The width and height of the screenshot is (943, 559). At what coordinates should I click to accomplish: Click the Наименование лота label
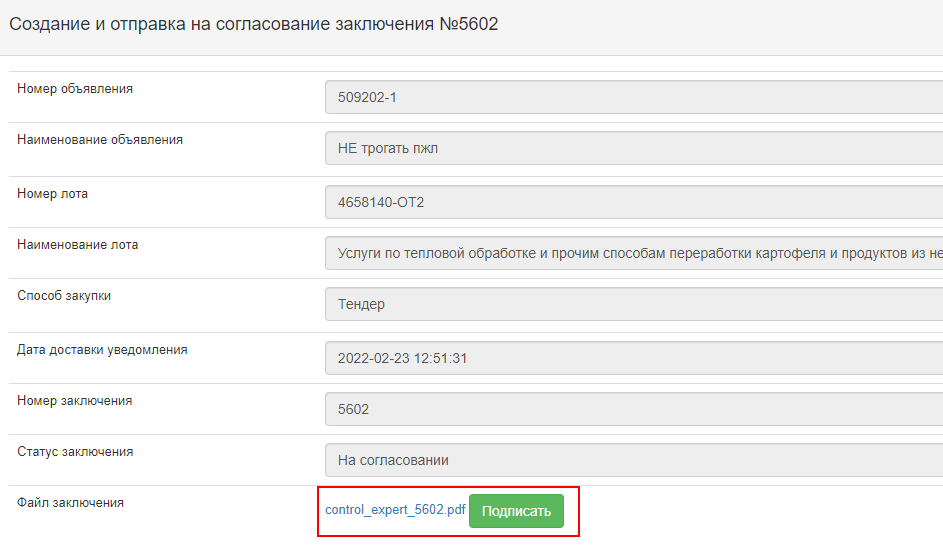click(x=78, y=245)
